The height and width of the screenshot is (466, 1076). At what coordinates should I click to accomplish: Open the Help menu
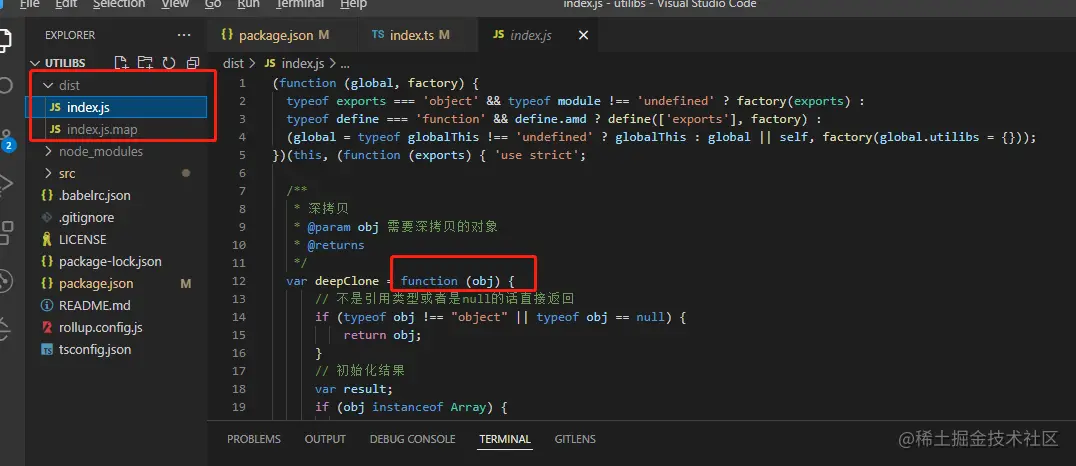coord(353,4)
